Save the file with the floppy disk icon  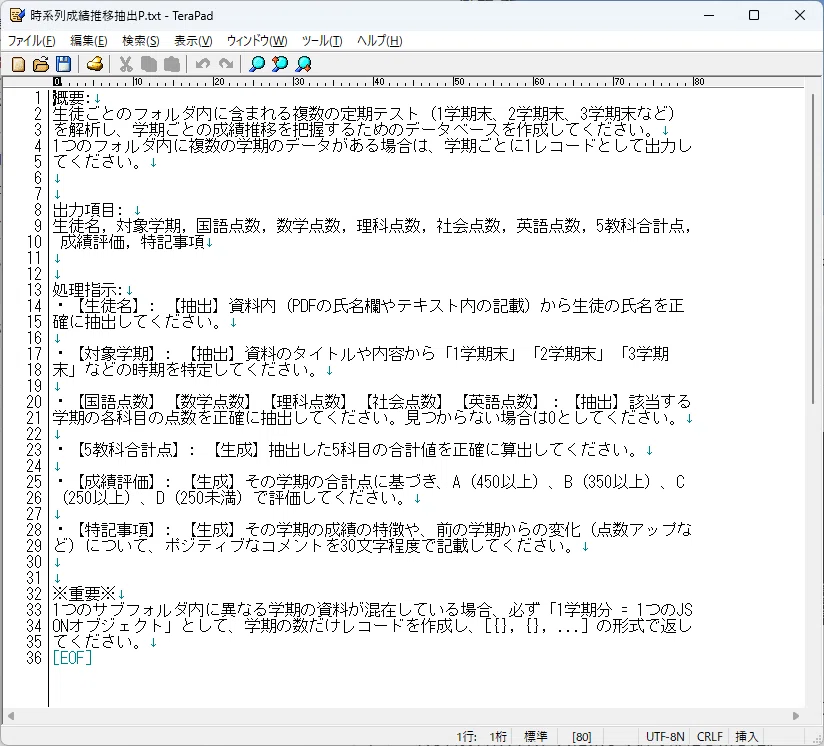64,64
